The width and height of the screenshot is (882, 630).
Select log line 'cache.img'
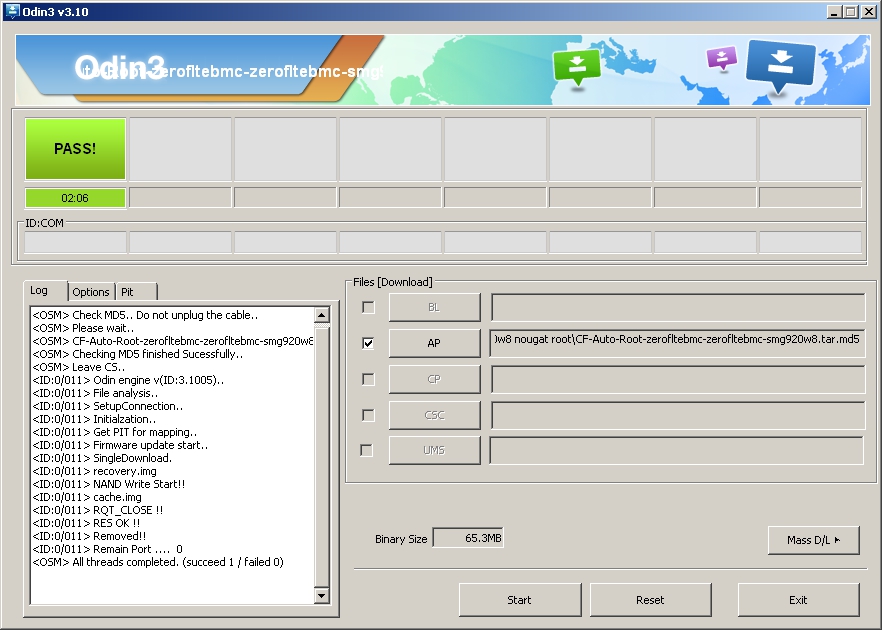point(87,497)
